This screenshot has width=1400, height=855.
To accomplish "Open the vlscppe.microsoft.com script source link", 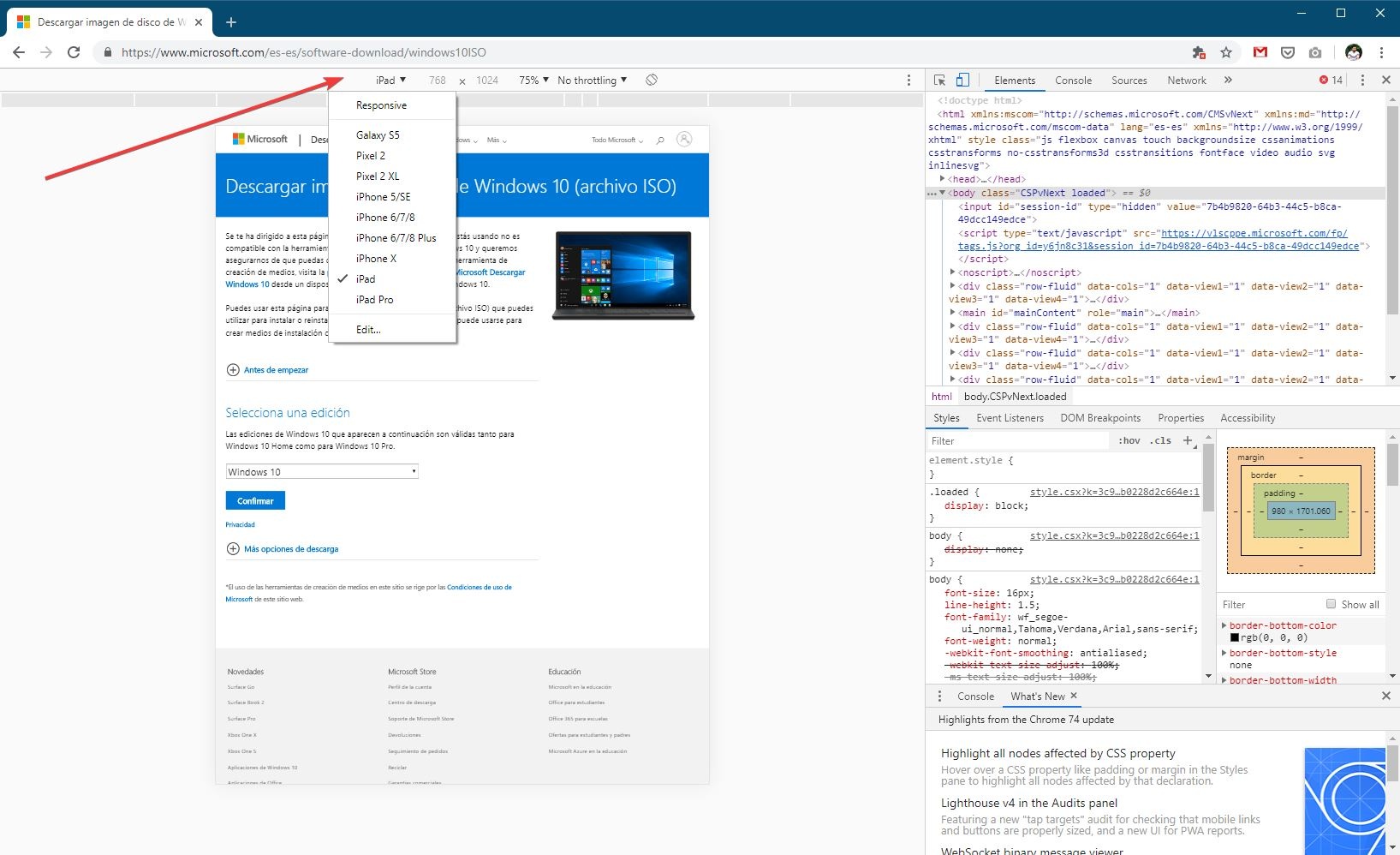I will point(1159,239).
